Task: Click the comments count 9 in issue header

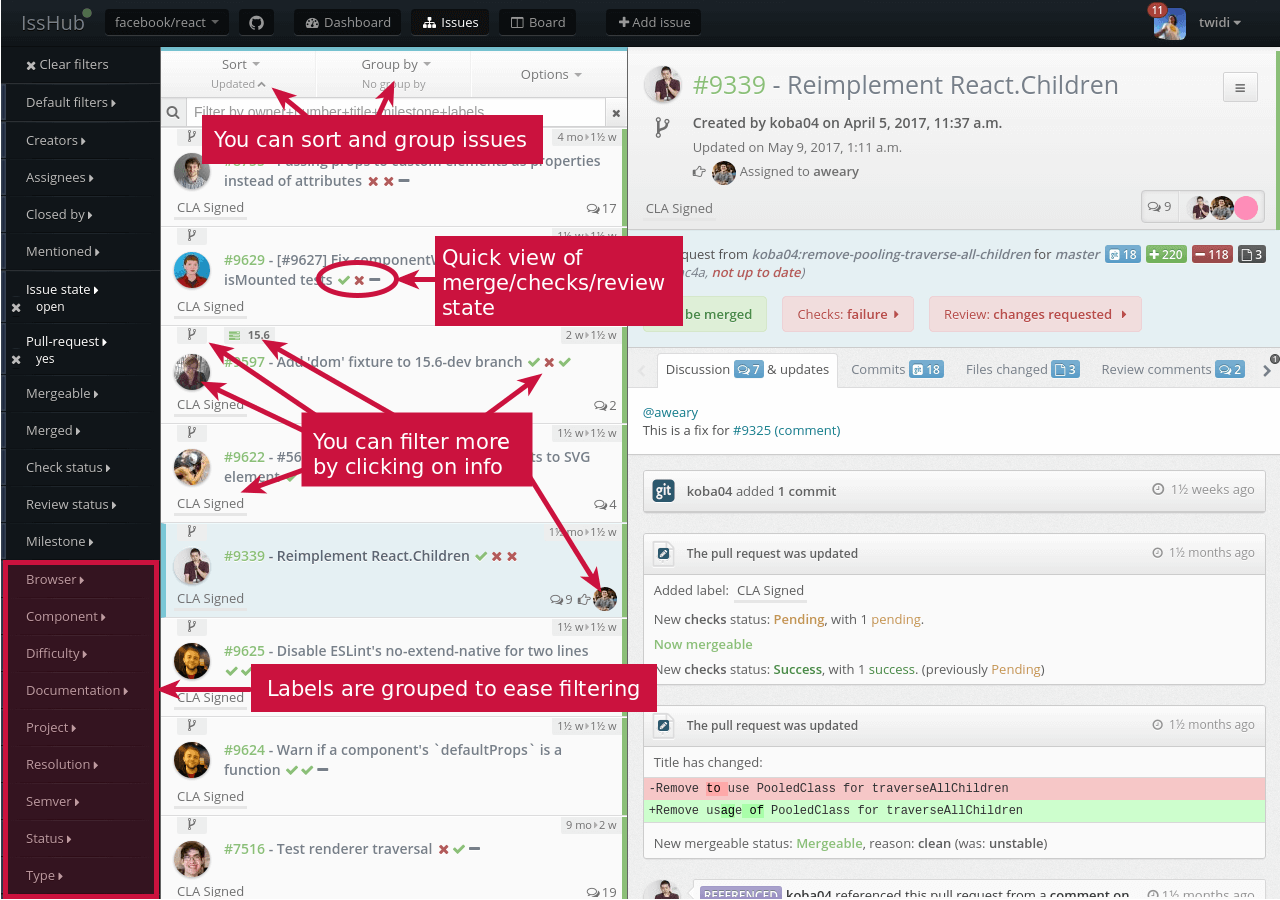Action: (x=1159, y=207)
